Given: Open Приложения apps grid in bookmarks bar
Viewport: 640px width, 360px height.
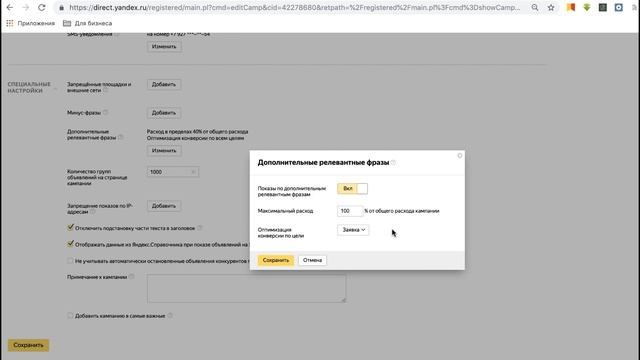Looking at the screenshot, I should pos(31,23).
